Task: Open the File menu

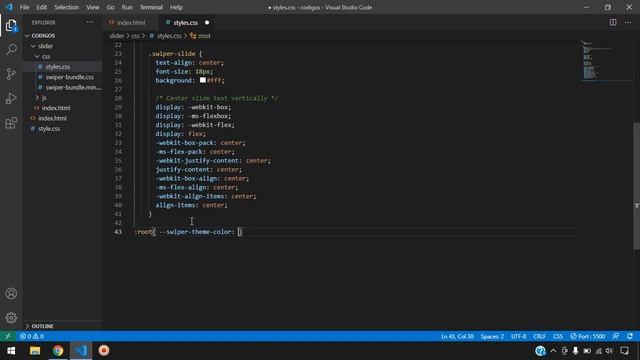Action: point(24,7)
